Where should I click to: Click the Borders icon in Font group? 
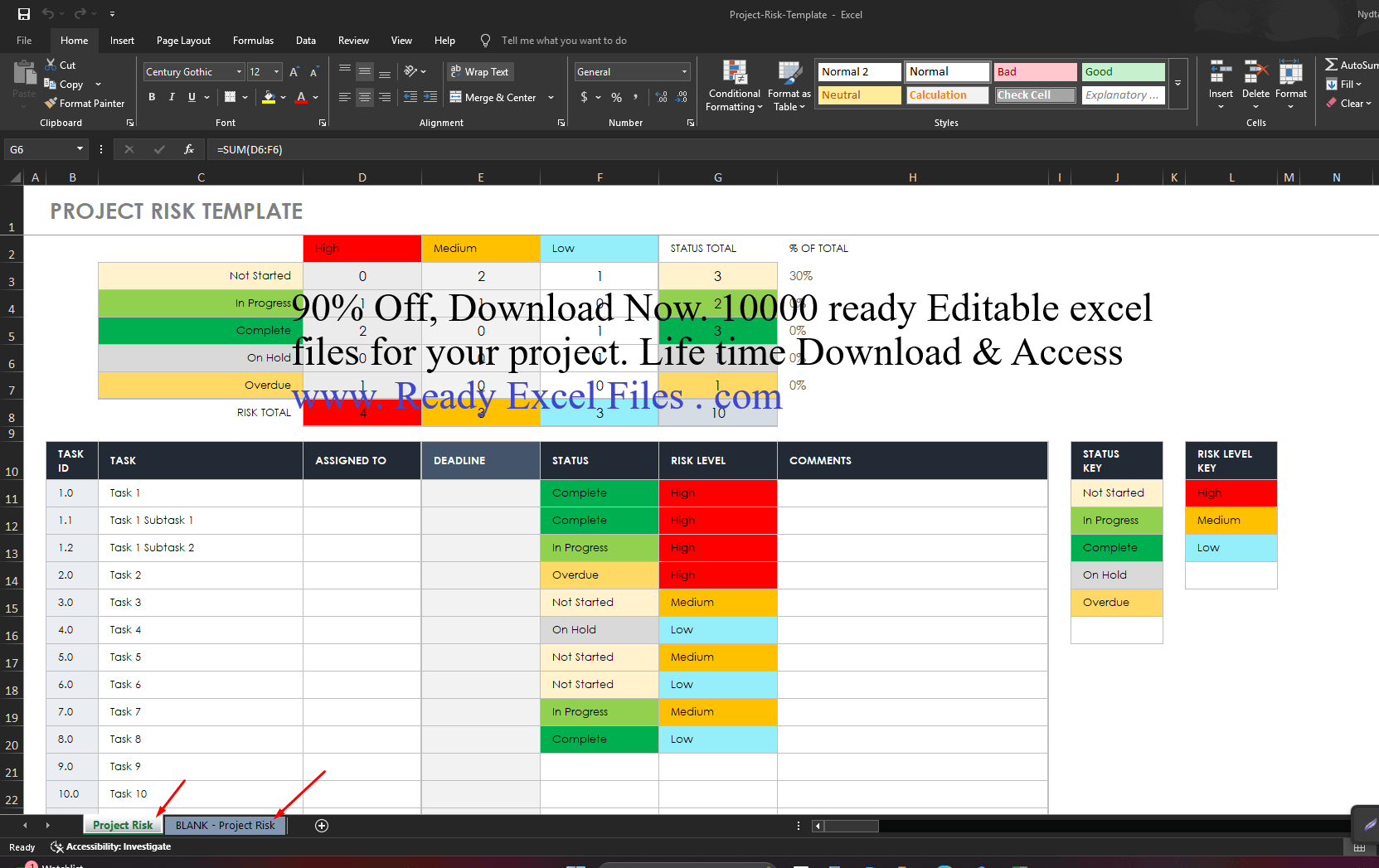[x=231, y=97]
